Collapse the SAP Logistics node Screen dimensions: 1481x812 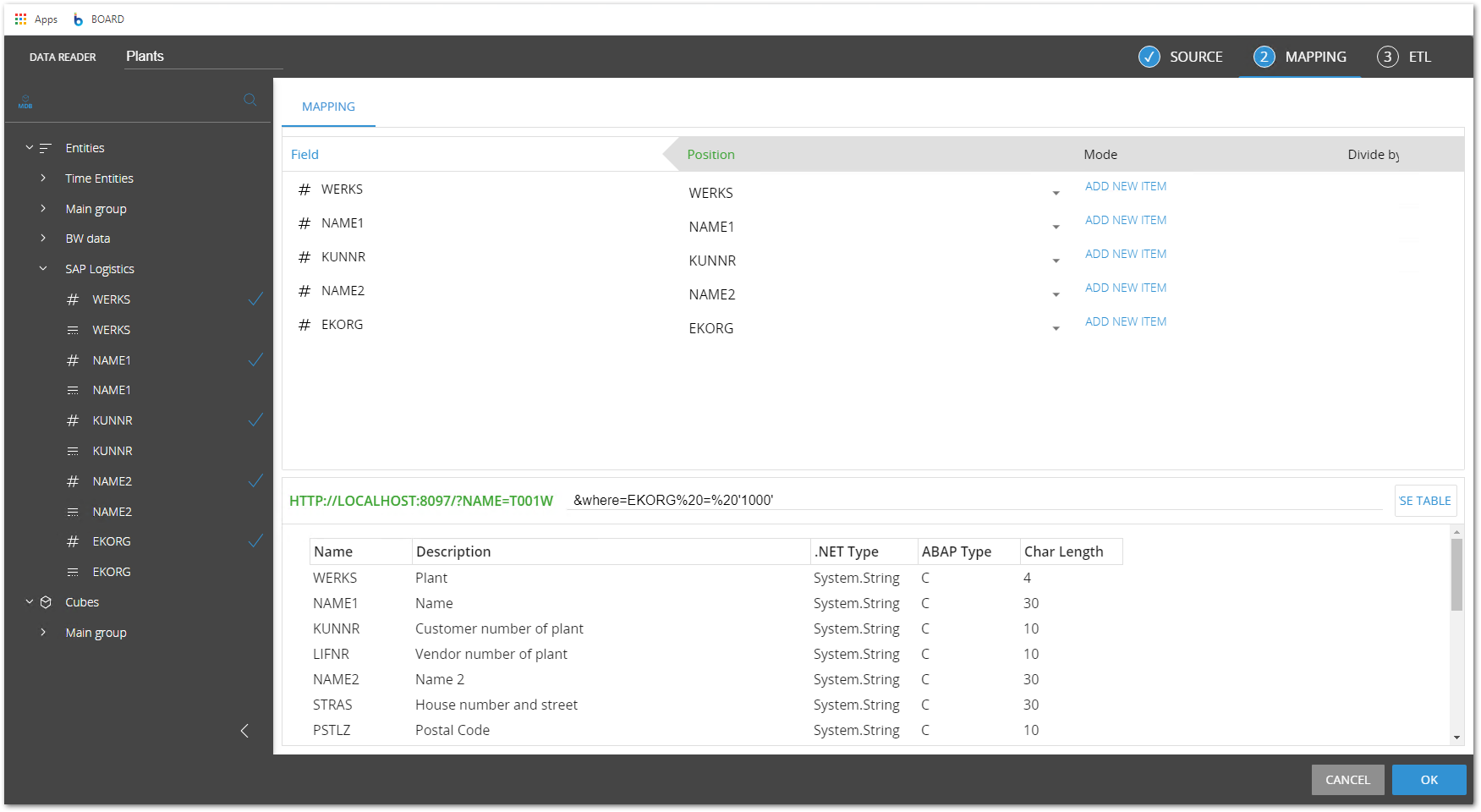point(43,269)
